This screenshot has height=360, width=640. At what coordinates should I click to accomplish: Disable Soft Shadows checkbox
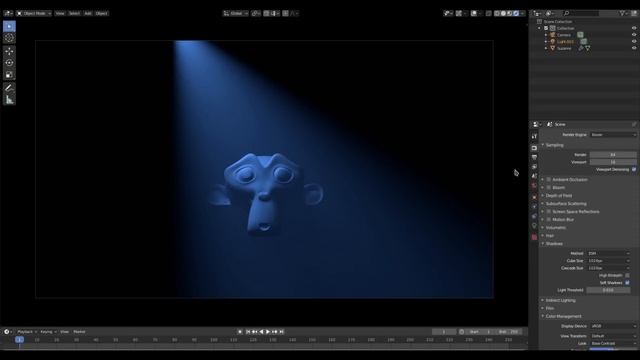coord(627,282)
